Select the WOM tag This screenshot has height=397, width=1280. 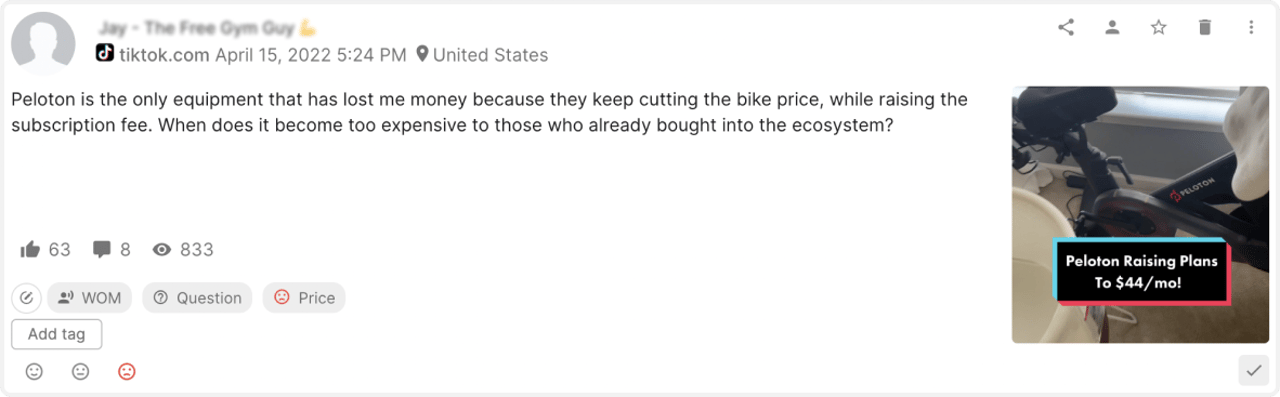90,298
